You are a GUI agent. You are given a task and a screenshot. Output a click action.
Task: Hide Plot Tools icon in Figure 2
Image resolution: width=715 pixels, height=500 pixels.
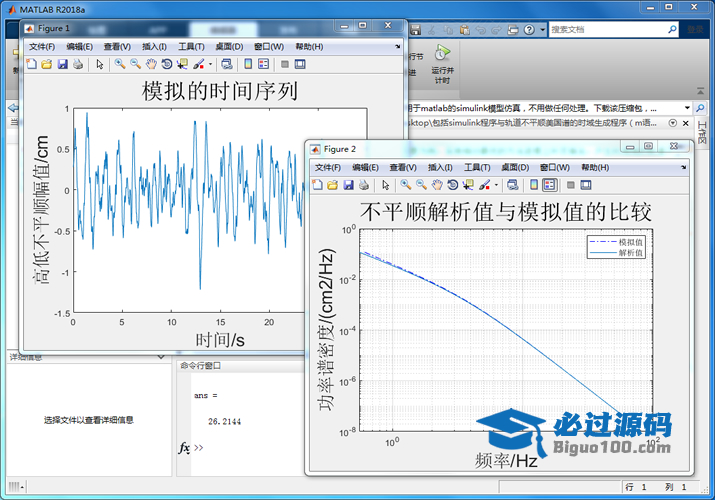[571, 185]
